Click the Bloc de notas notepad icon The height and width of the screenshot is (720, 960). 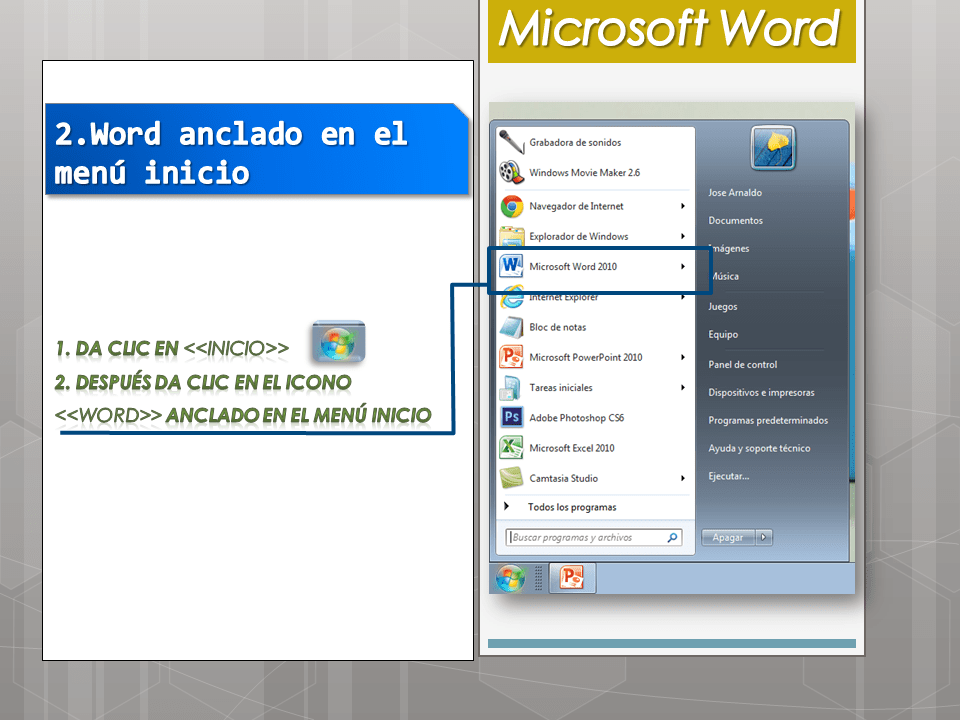(x=512, y=327)
